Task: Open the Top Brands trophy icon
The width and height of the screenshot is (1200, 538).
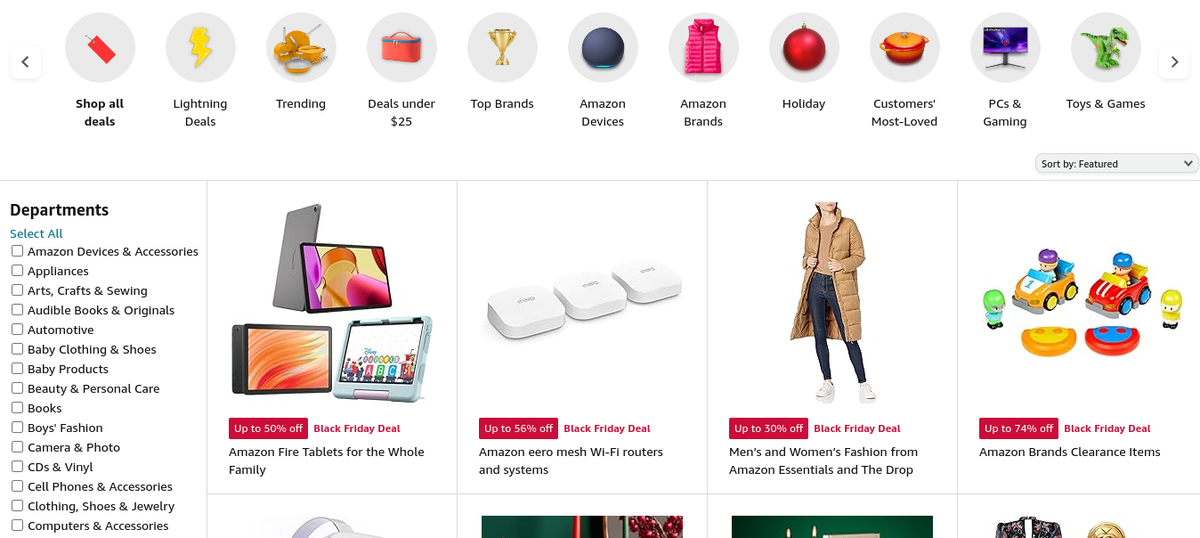Action: 502,47
